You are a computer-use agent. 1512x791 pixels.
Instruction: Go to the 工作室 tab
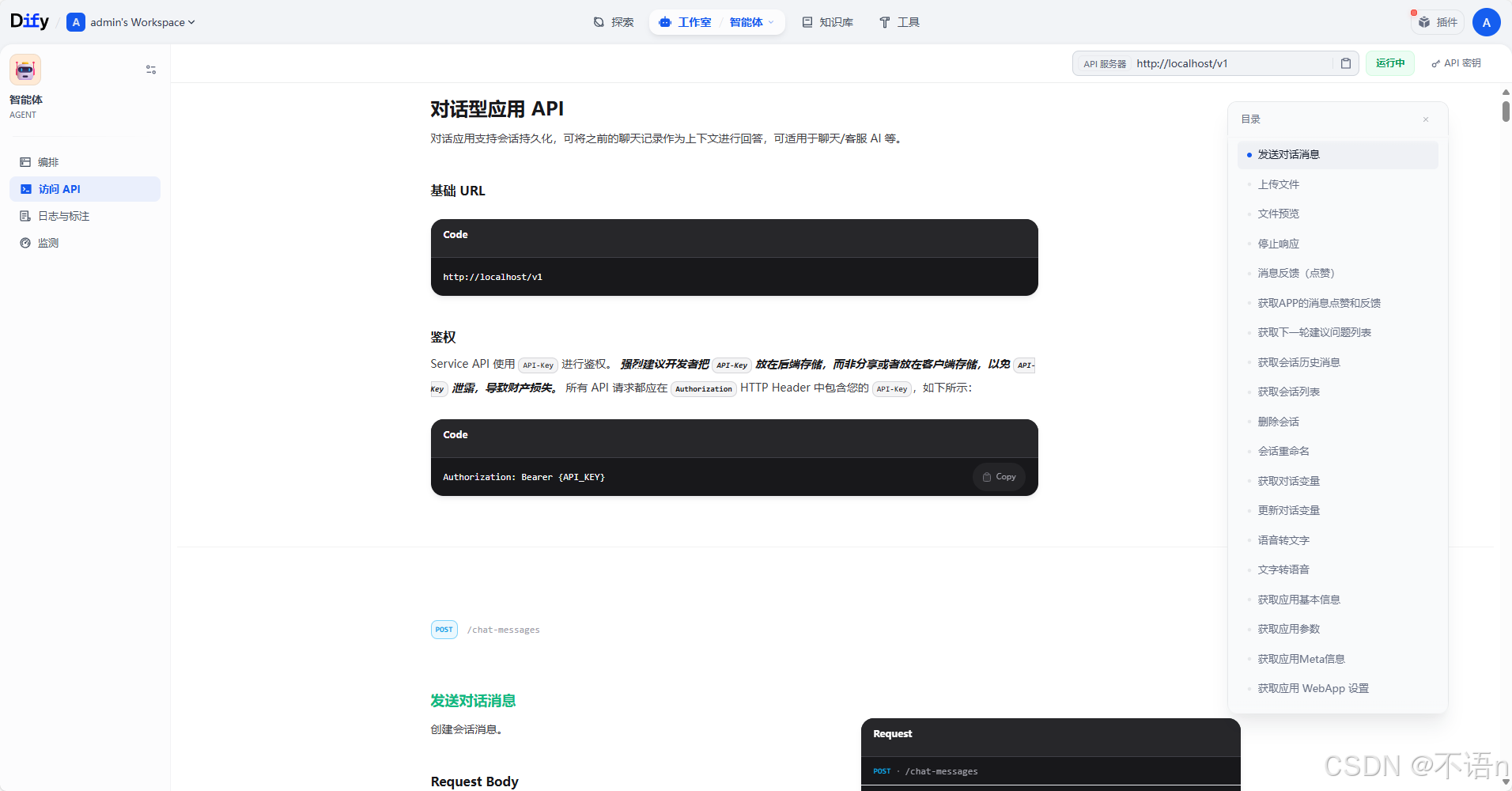point(685,22)
